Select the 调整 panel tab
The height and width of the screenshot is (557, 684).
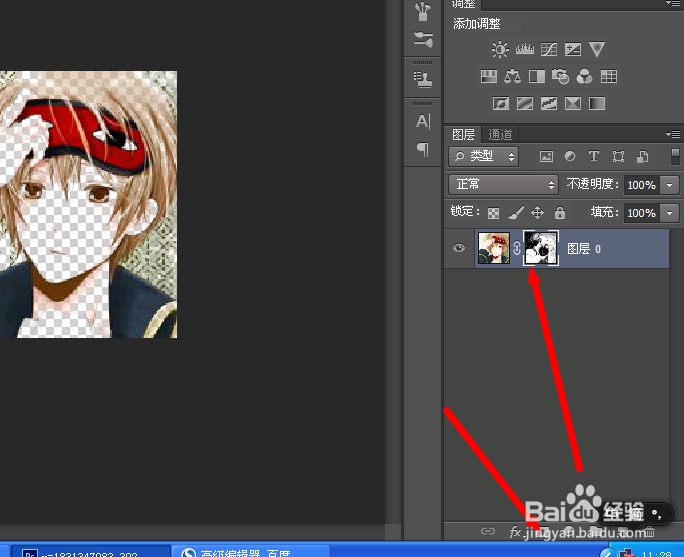pos(463,4)
